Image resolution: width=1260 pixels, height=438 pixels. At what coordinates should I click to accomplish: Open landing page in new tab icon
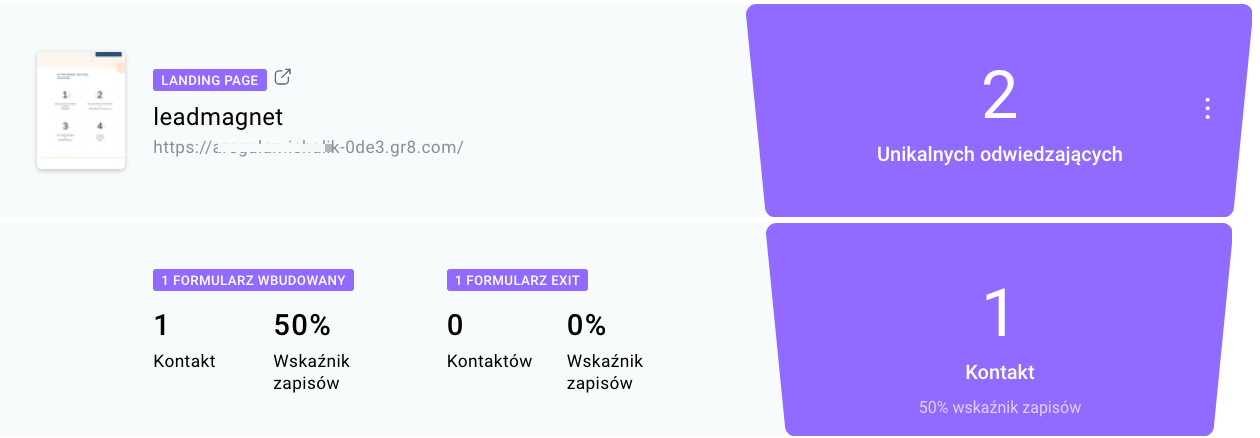(x=283, y=77)
